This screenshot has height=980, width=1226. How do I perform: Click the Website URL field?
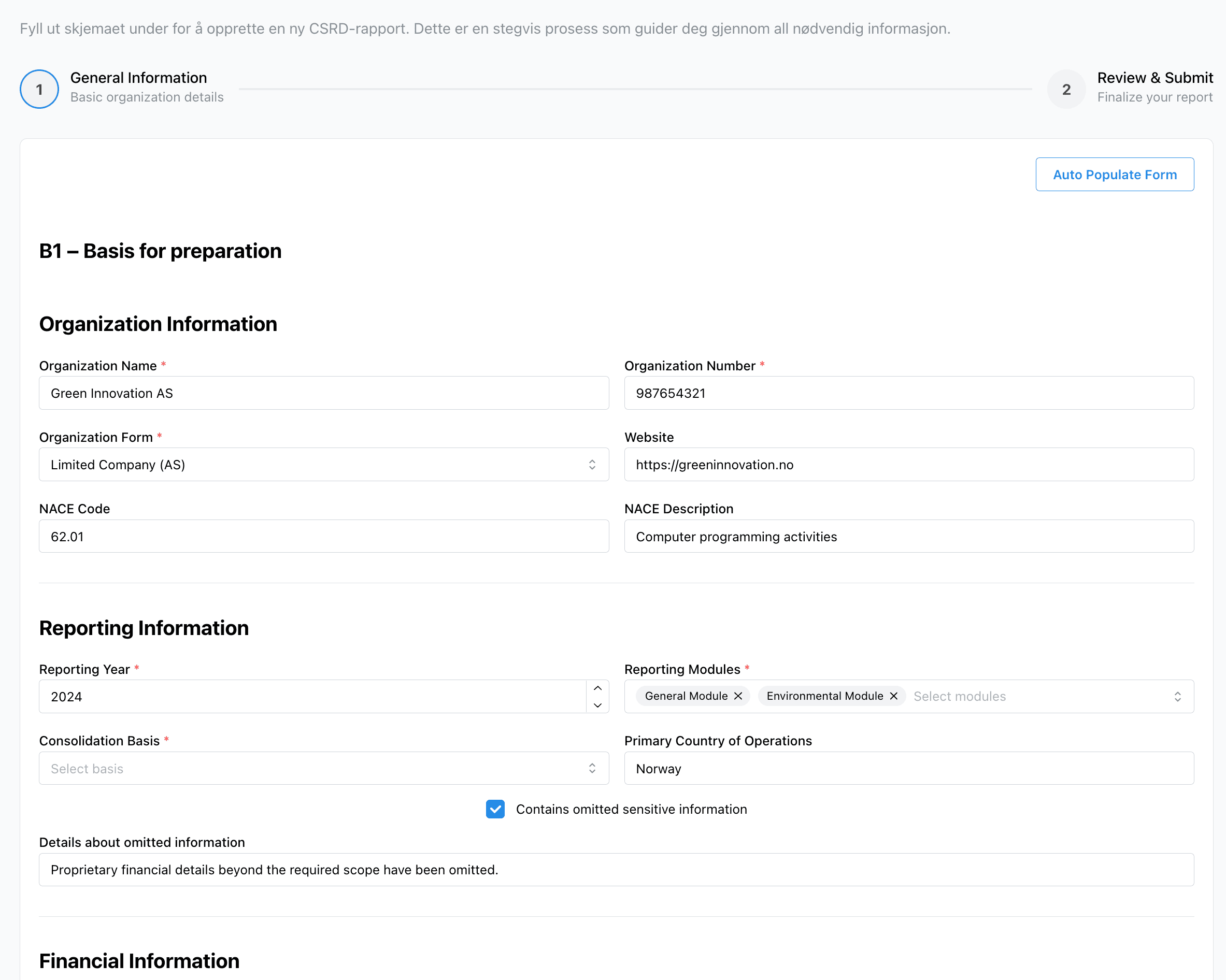(x=909, y=465)
